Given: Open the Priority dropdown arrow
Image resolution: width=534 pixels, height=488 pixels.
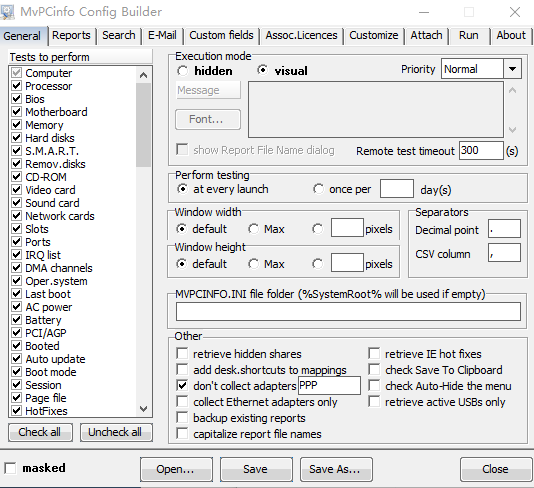Looking at the screenshot, I should click(512, 69).
